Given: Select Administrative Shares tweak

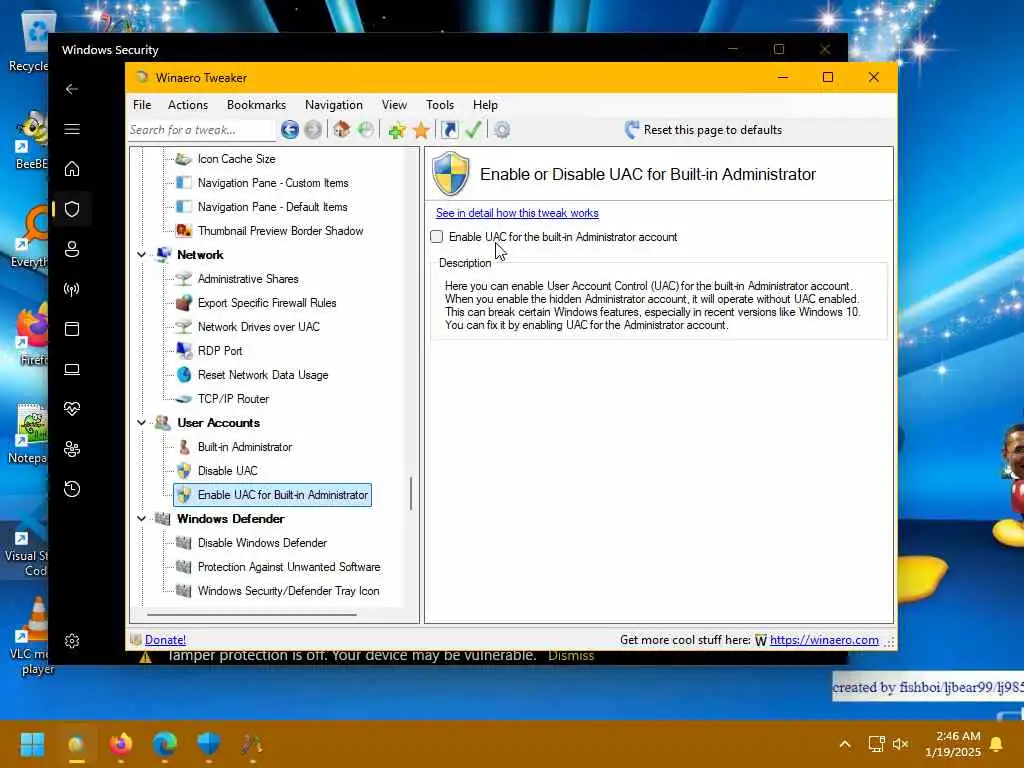Looking at the screenshot, I should point(248,279).
